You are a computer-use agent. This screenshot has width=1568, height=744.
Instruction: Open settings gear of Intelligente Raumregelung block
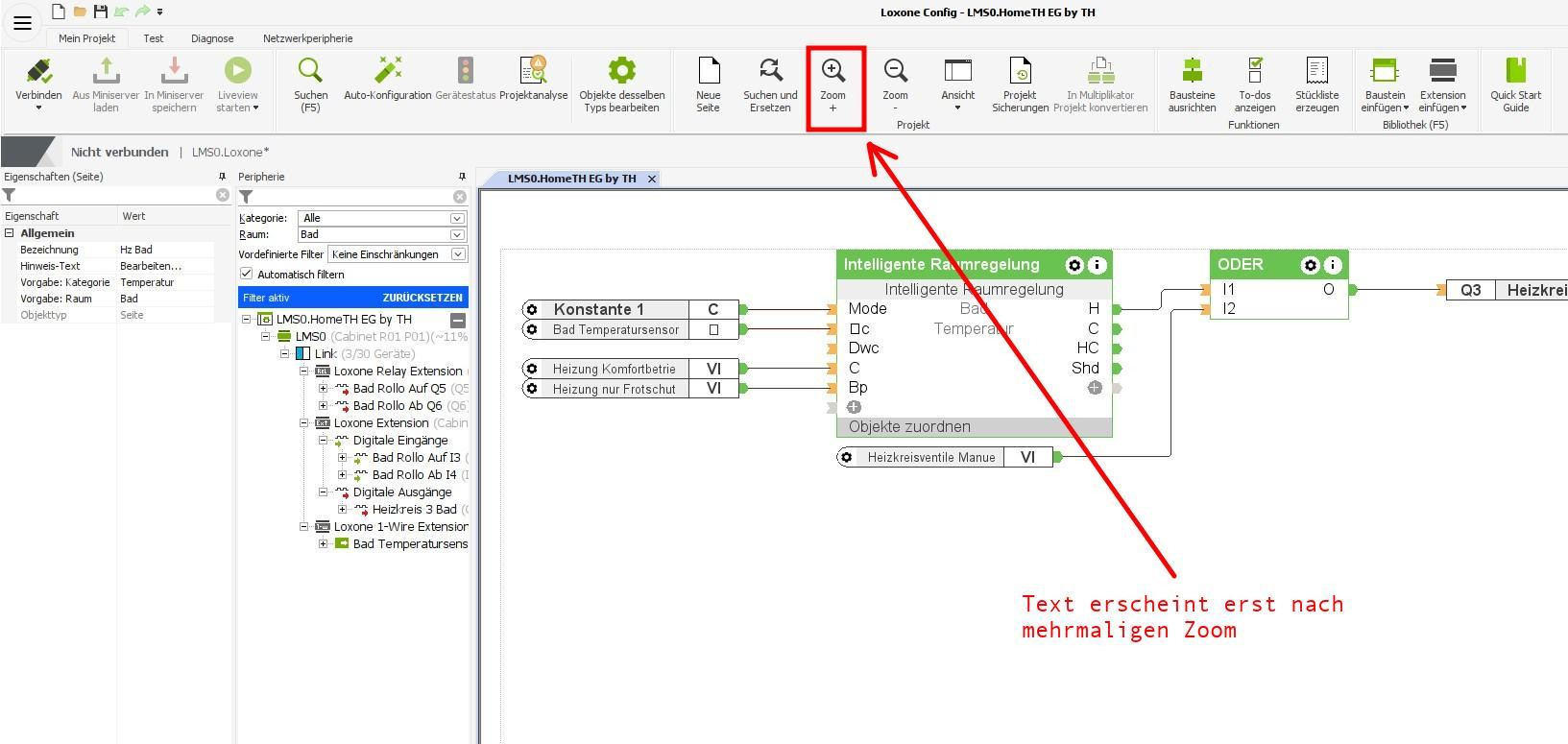[x=1074, y=265]
